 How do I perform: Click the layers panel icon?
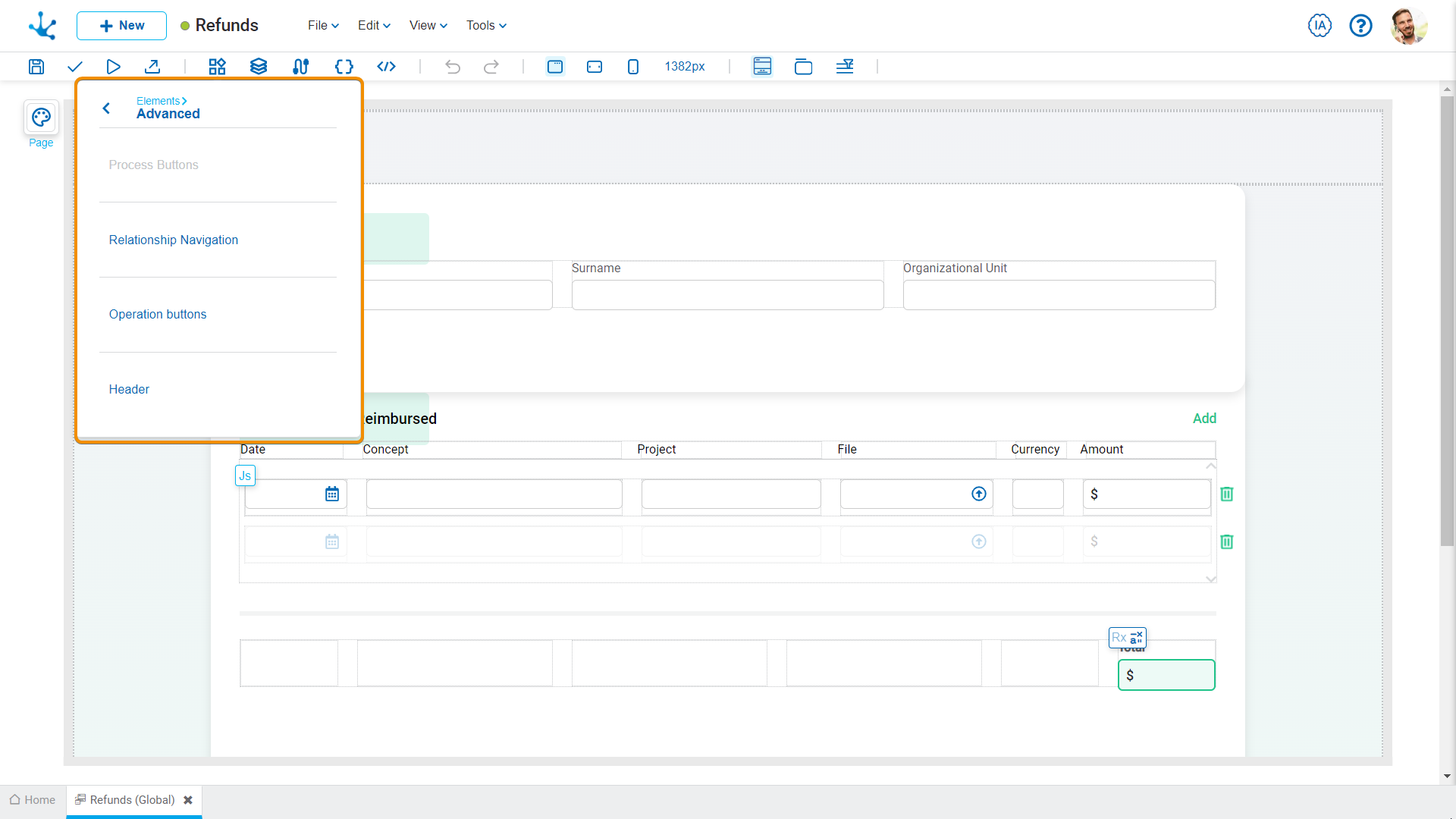tap(258, 66)
